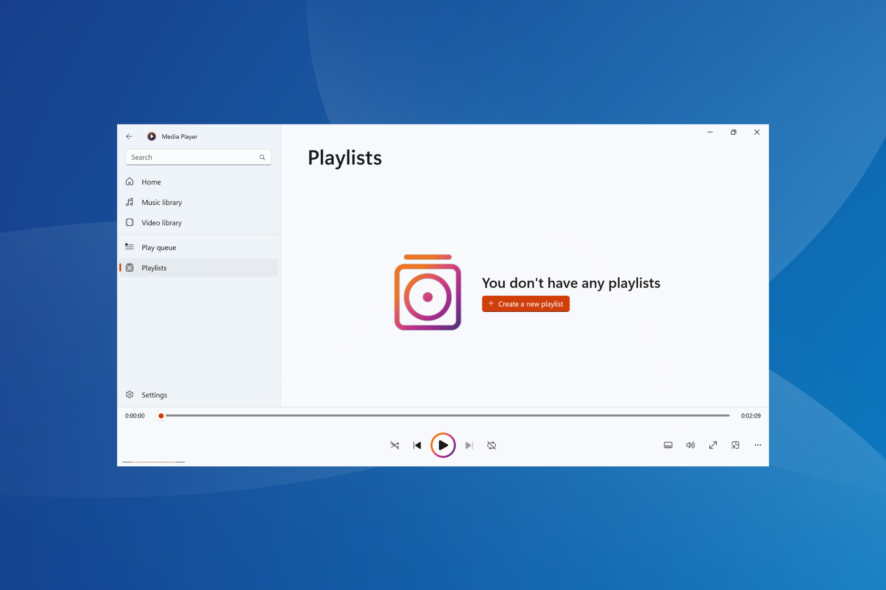Image resolution: width=886 pixels, height=590 pixels.
Task: Open the Video library
Action: (198, 223)
